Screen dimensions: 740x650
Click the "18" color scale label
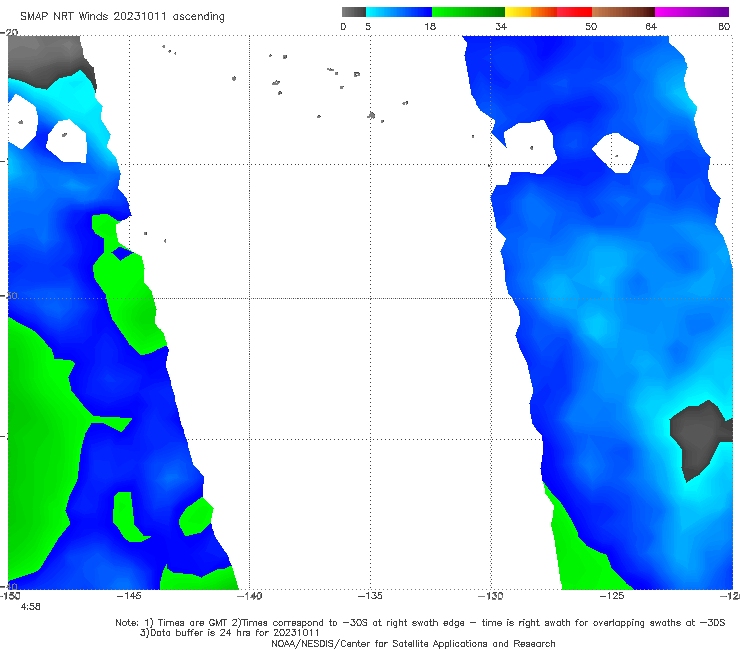pyautogui.click(x=430, y=26)
